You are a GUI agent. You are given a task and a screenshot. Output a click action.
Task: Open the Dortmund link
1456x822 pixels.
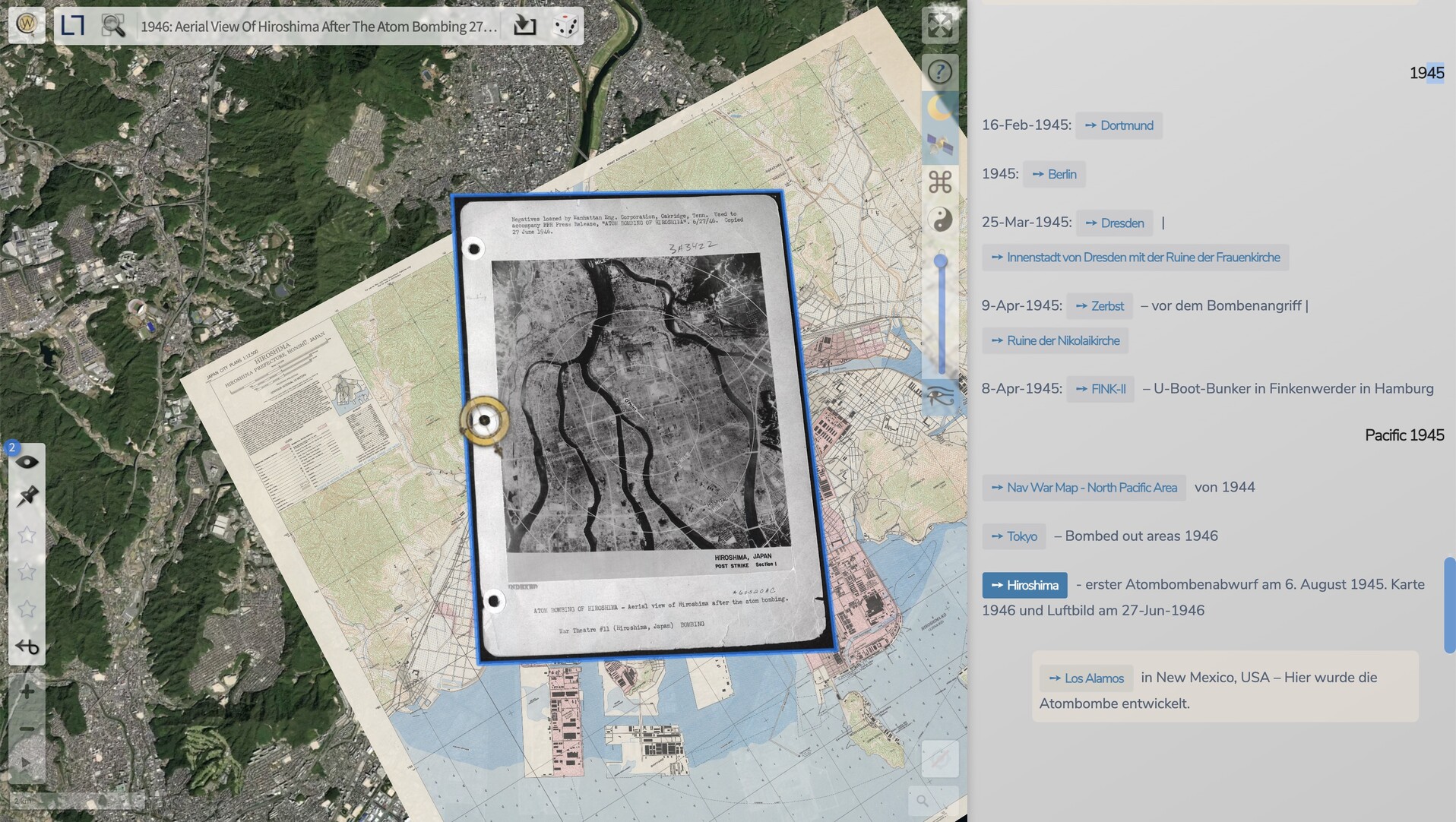(x=1119, y=125)
